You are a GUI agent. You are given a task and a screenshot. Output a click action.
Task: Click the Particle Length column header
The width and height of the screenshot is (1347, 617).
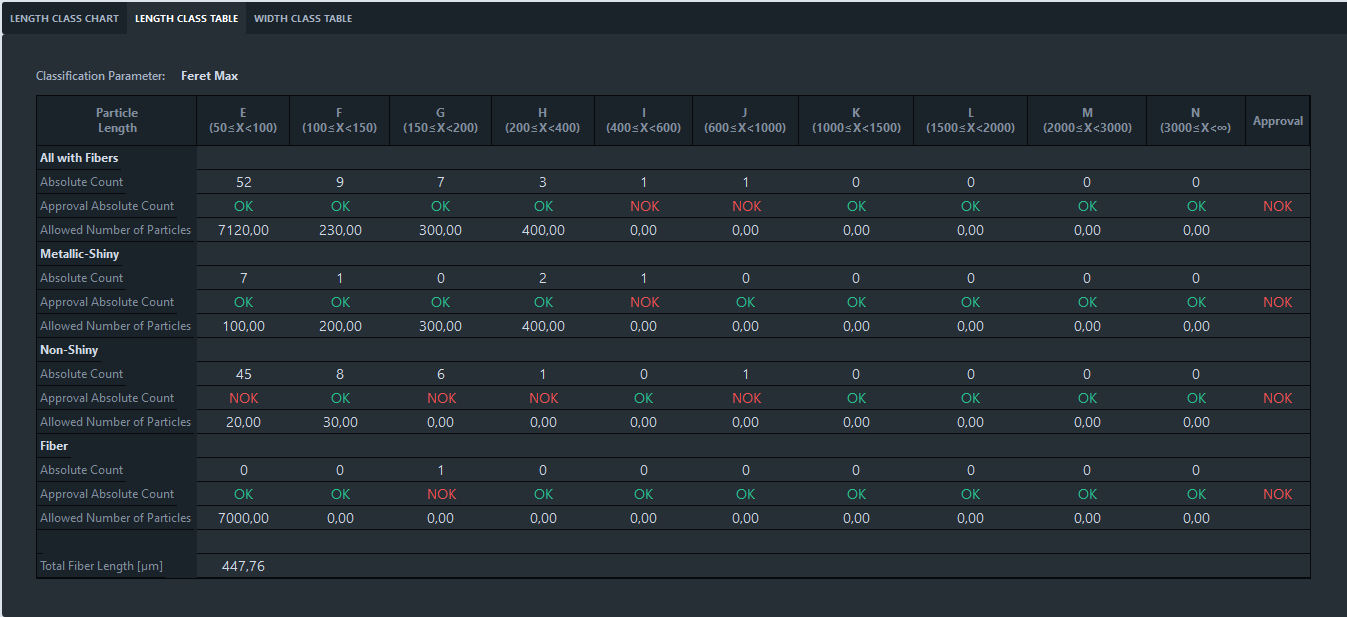[x=117, y=120]
